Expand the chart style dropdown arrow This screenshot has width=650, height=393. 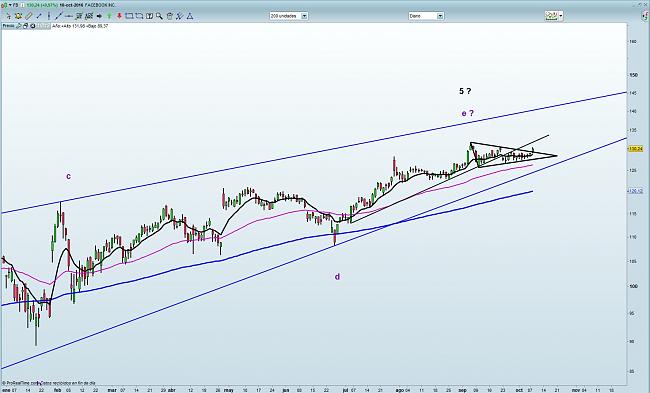[561, 16]
